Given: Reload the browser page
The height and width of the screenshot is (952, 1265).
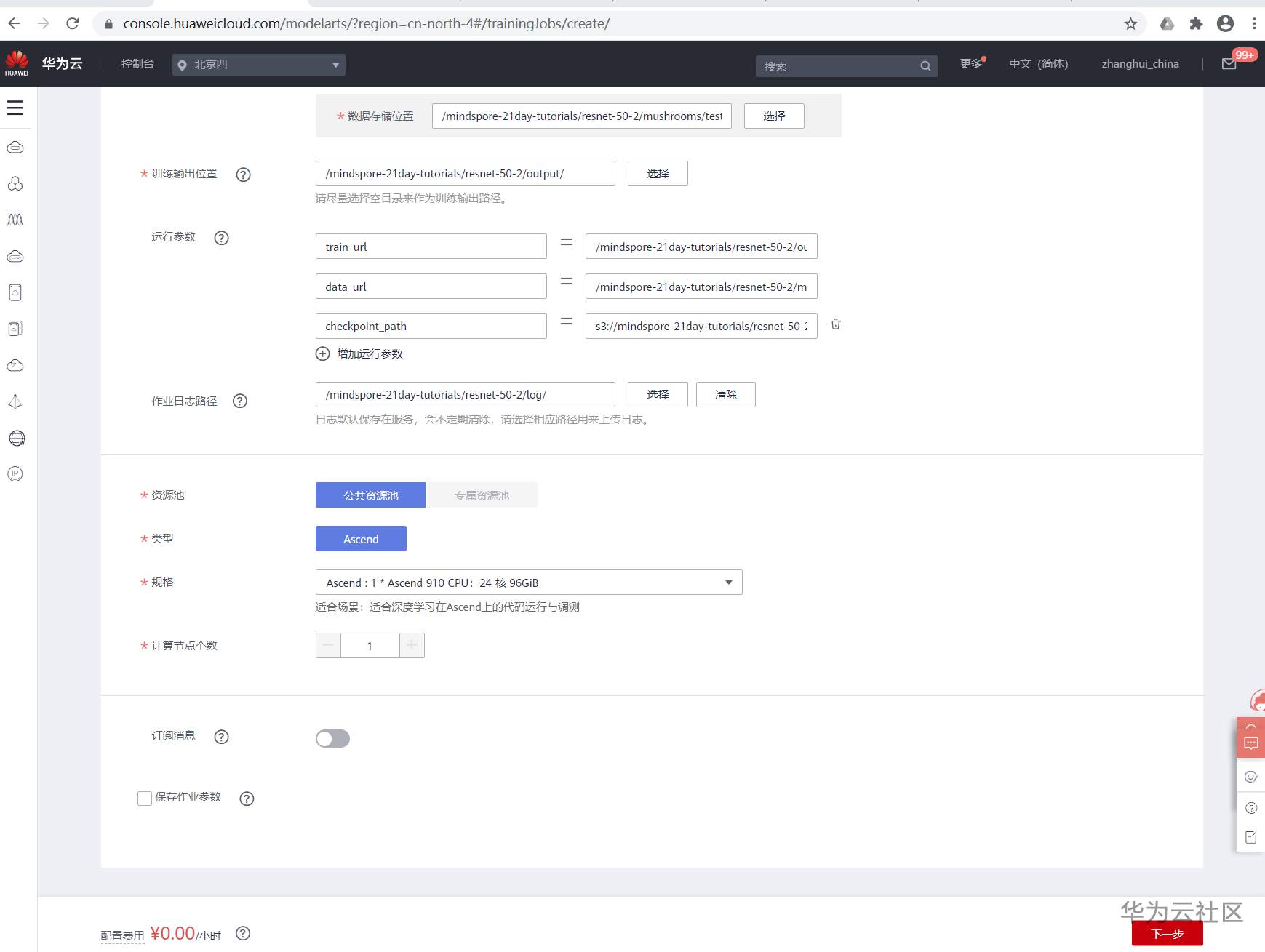Looking at the screenshot, I should click(73, 23).
